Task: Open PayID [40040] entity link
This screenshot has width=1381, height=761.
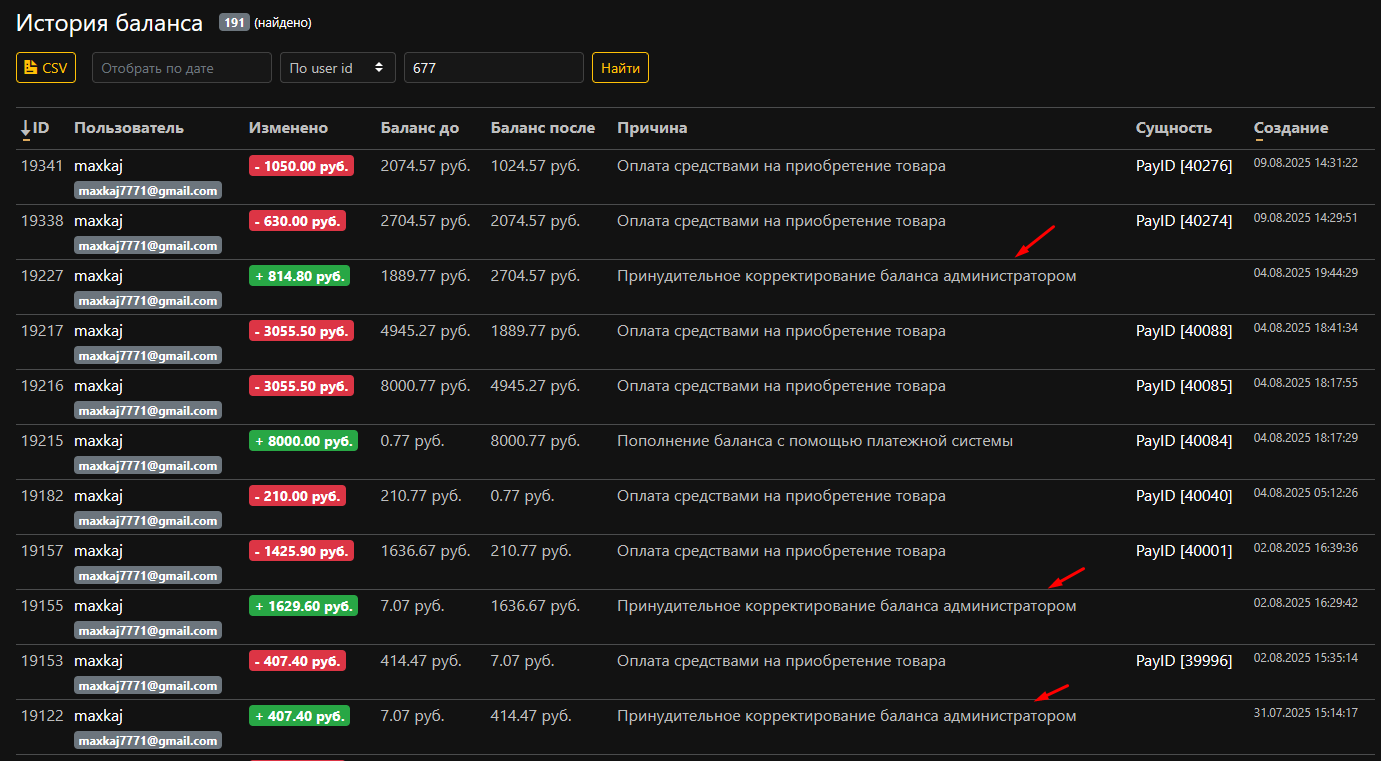Action: [1184, 496]
